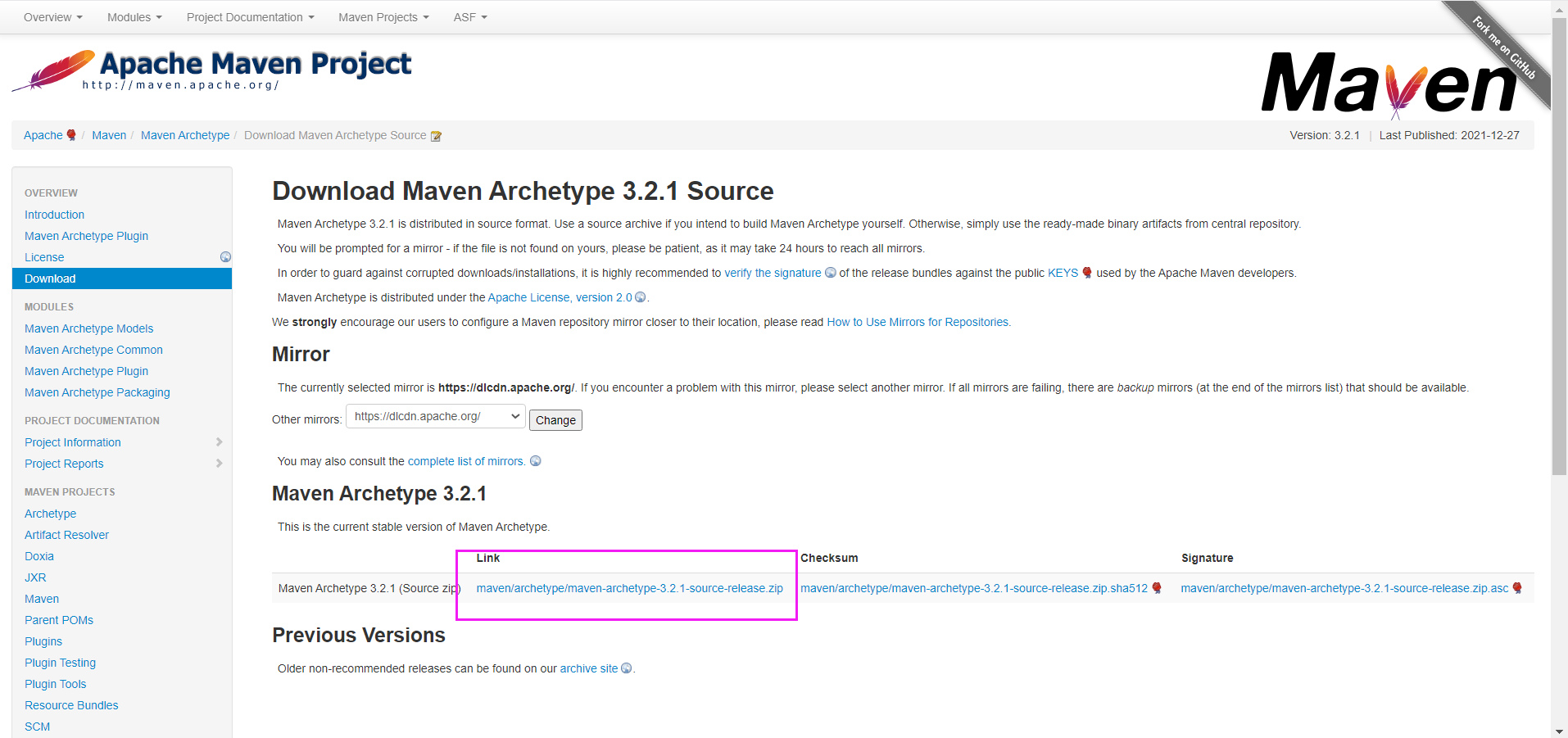Open Plugins in the sidebar
This screenshot has width=1568, height=738.
(43, 641)
